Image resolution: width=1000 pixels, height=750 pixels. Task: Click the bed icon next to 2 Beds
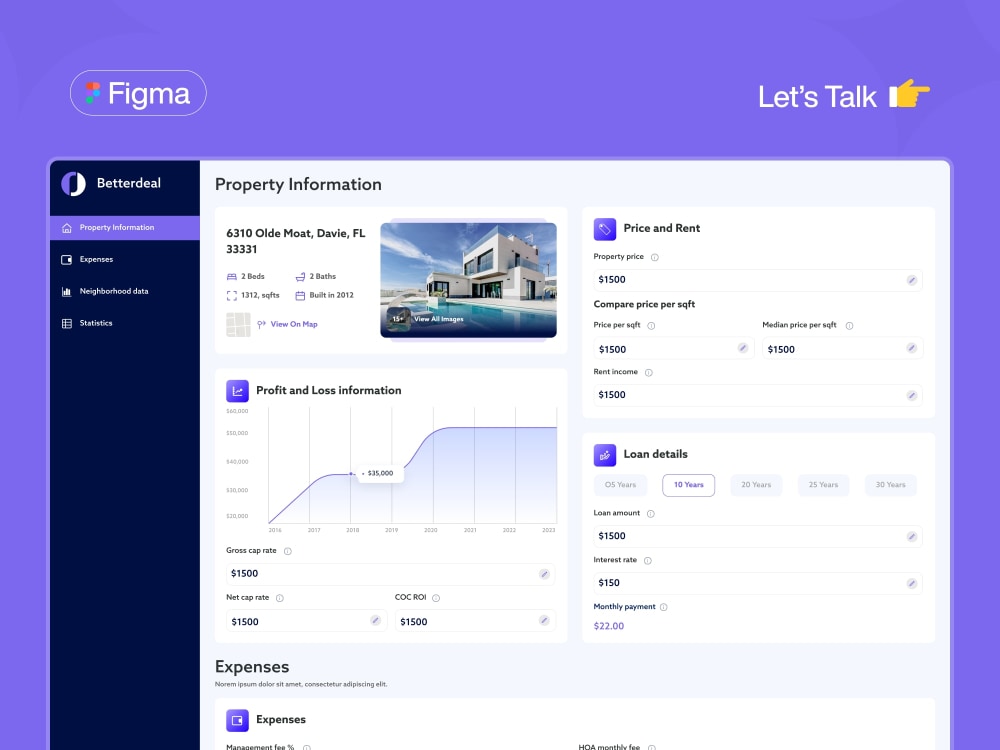(232, 277)
